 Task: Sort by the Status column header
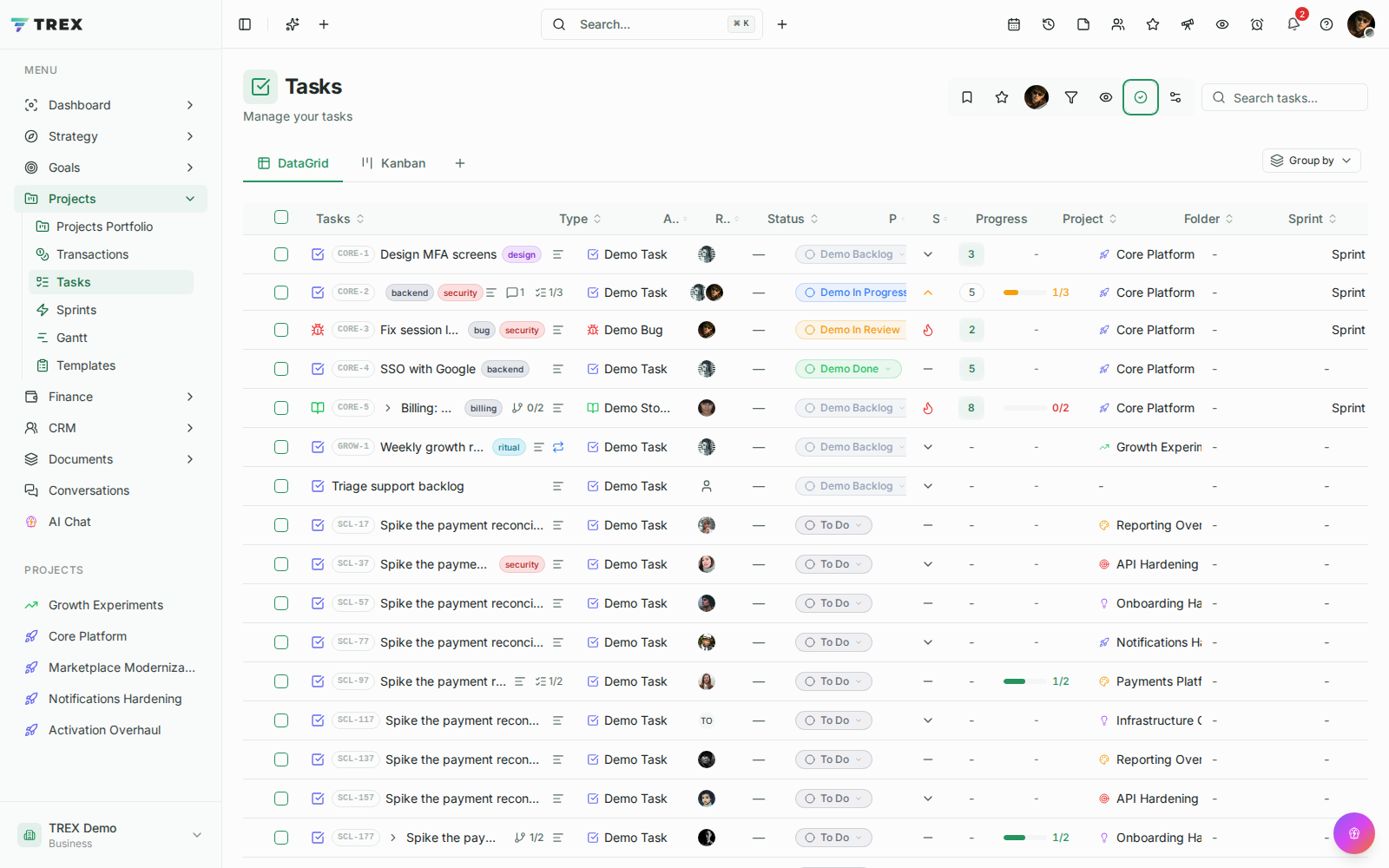pos(793,219)
